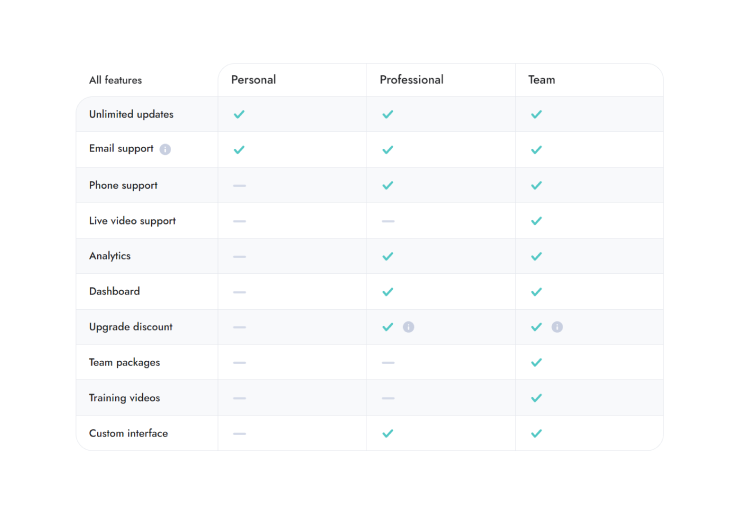The image size is (740, 519).
Task: Click the Professional Team packages dash
Action: (388, 362)
